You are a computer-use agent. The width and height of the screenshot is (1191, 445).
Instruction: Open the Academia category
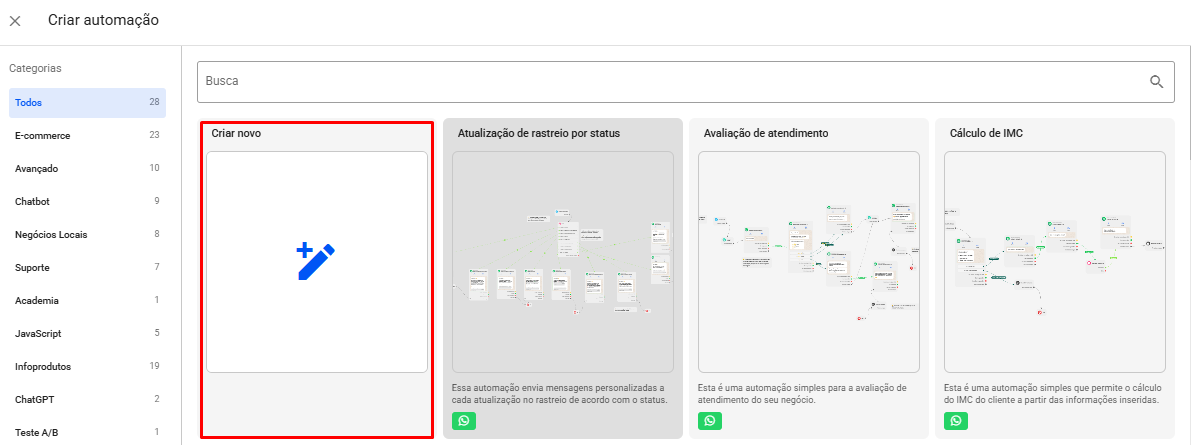87,301
